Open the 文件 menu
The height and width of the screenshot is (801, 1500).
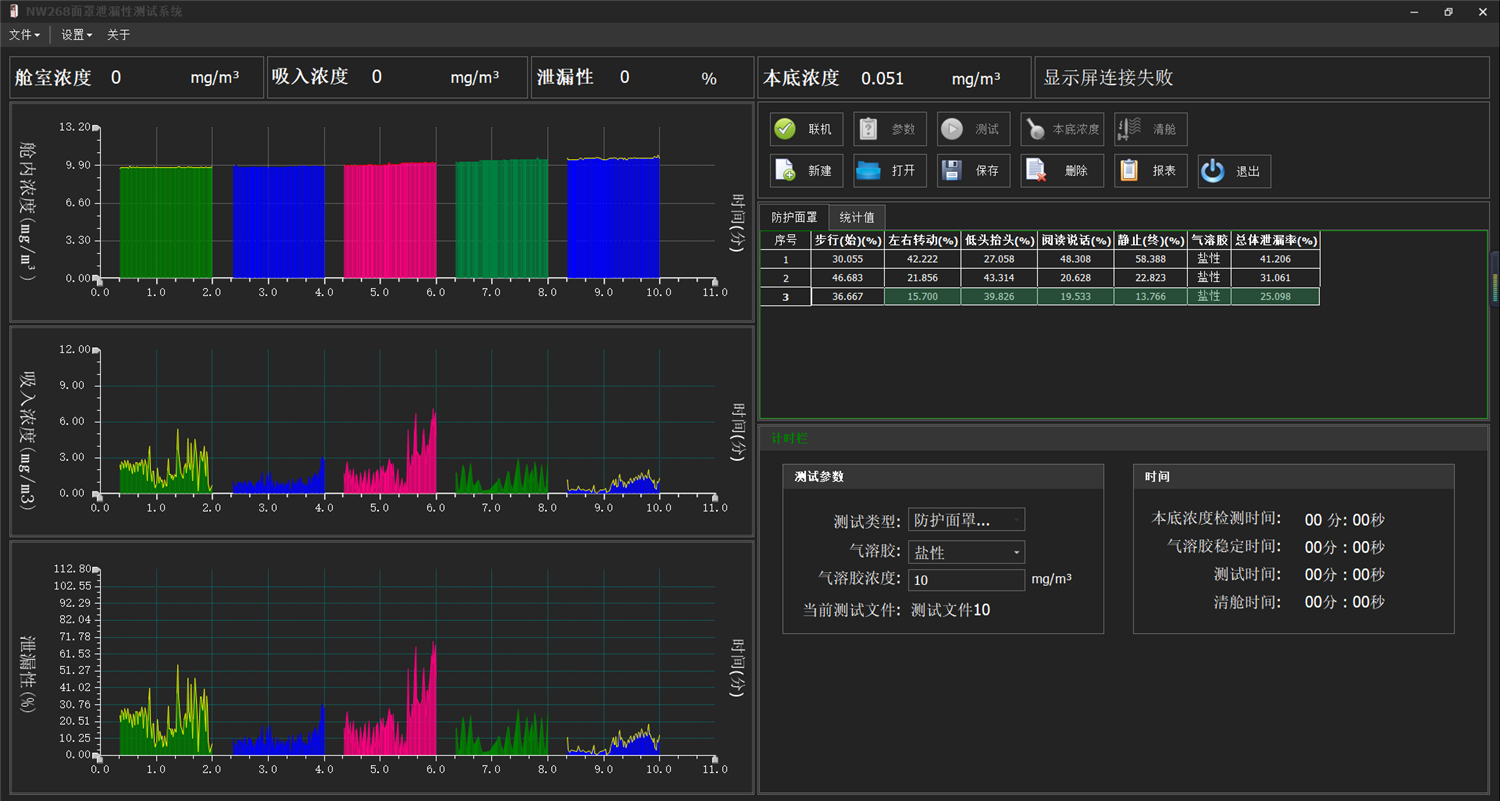(24, 35)
